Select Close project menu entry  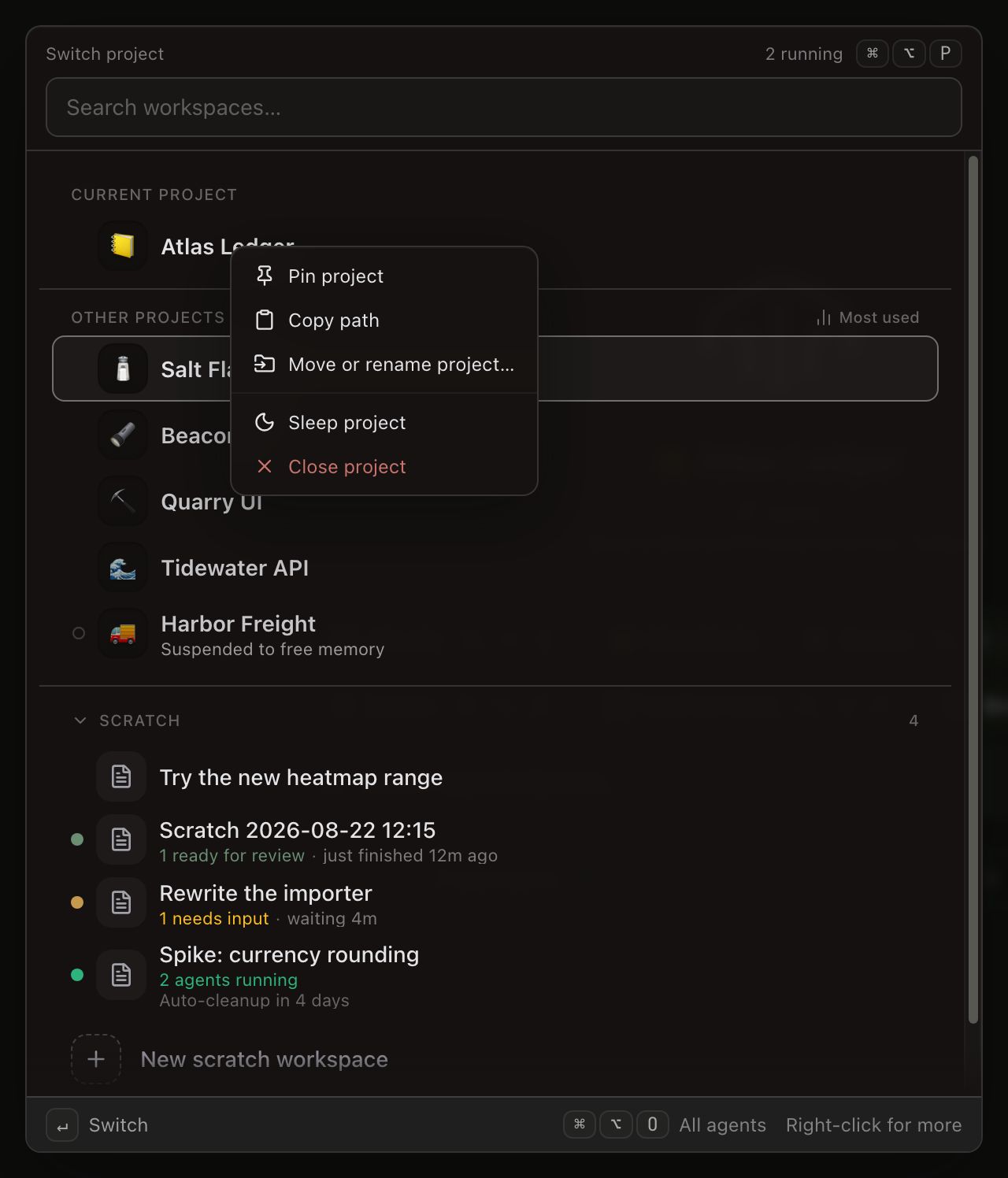click(x=384, y=467)
